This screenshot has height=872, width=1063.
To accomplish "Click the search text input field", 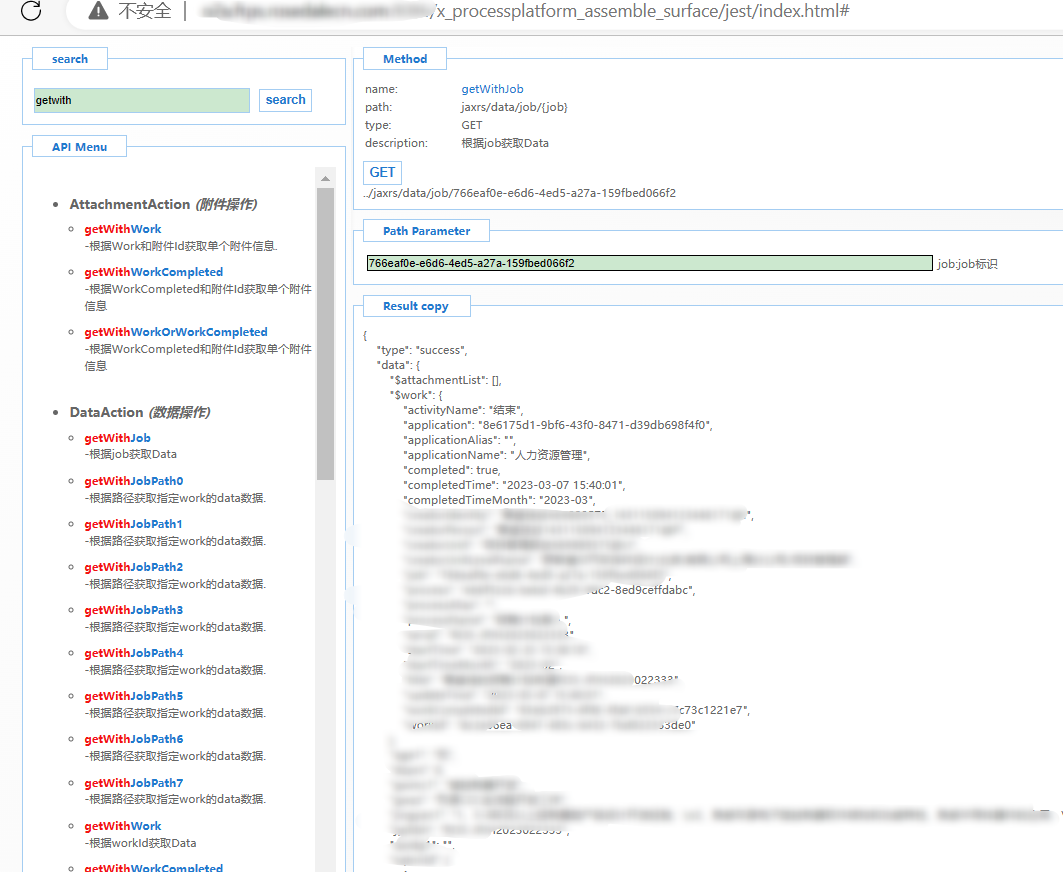I will pos(141,100).
